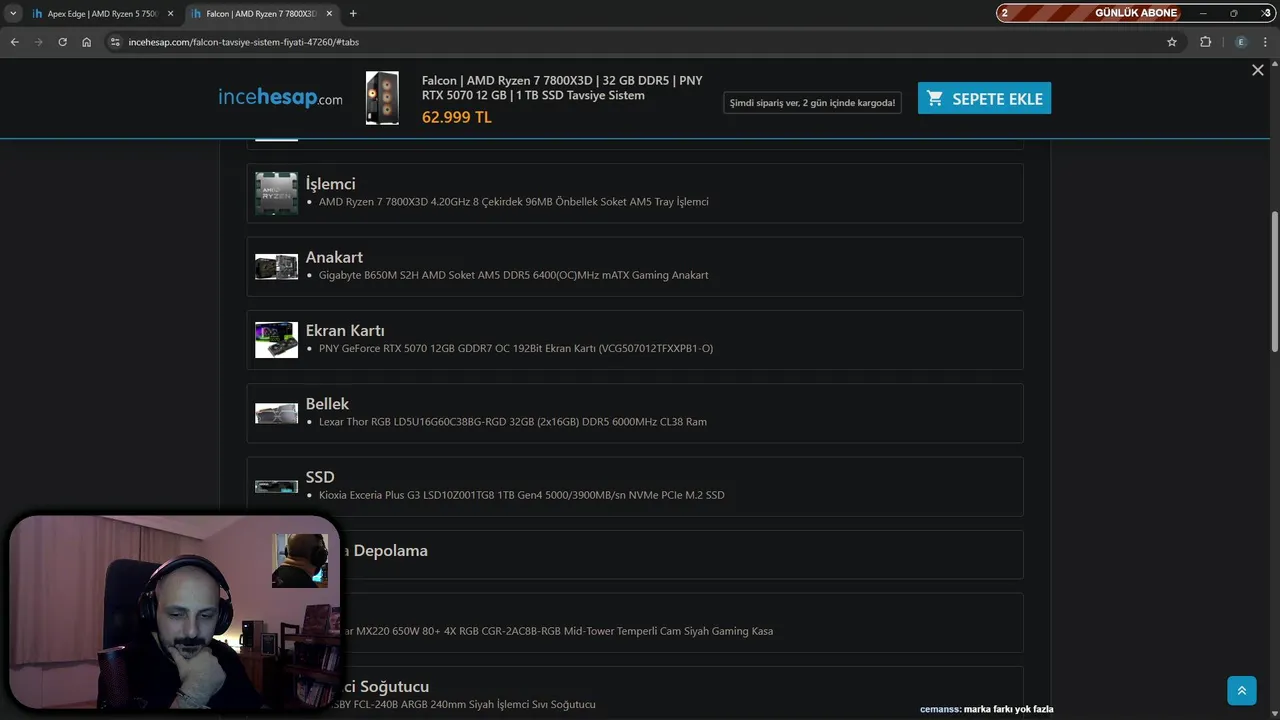Image resolution: width=1280 pixels, height=720 pixels.
Task: Click the Soğutucu section heading
Action: [x=385, y=687]
